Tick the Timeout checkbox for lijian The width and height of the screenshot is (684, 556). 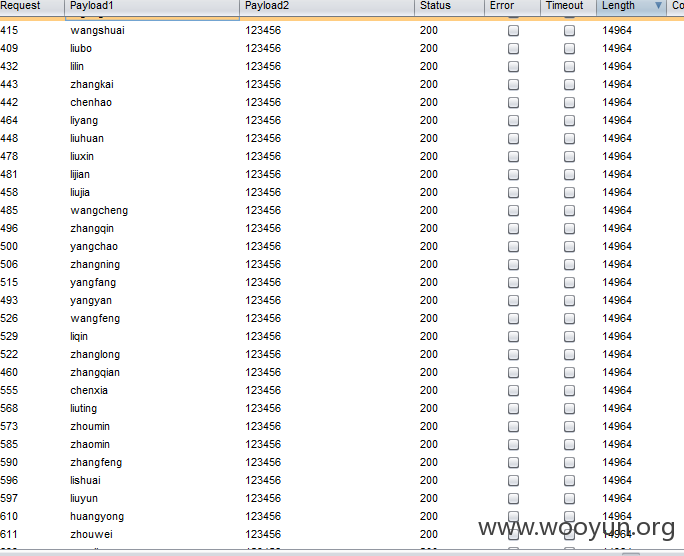coord(569,174)
